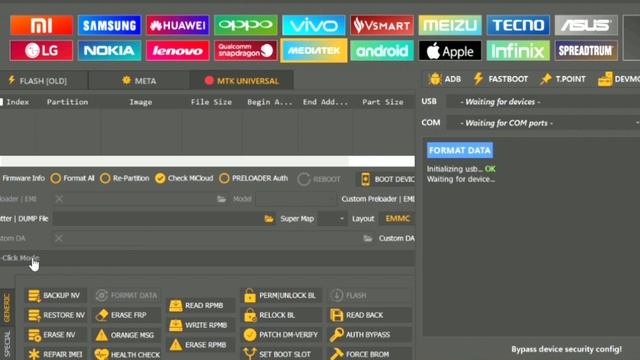
Task: Open the GENERIC side tab
Action: coord(7,308)
